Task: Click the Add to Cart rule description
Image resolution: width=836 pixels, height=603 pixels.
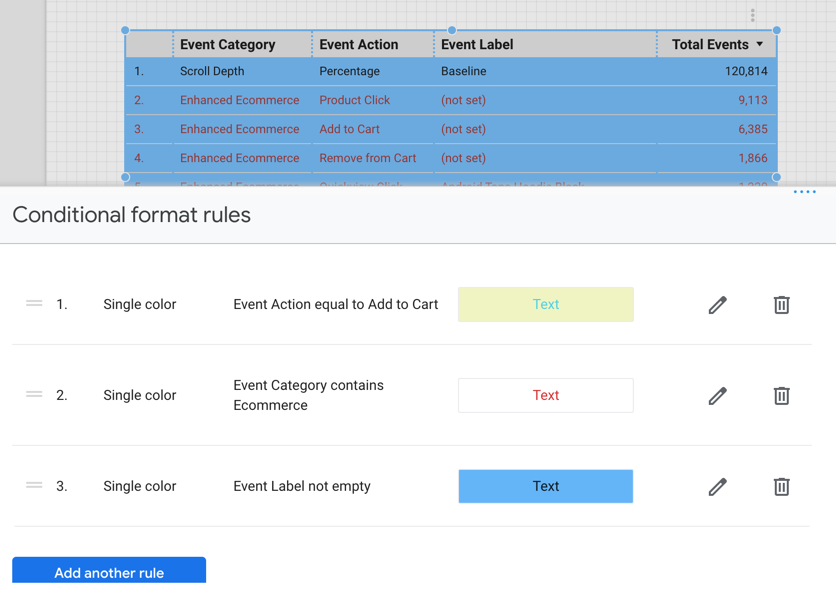Action: (334, 304)
